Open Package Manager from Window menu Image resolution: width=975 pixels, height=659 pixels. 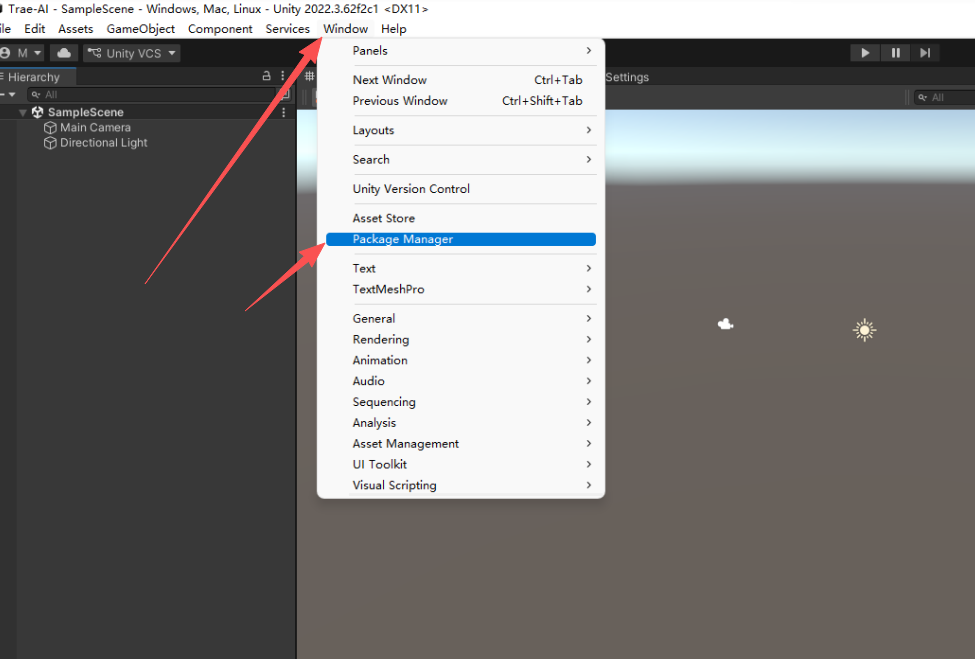461,239
